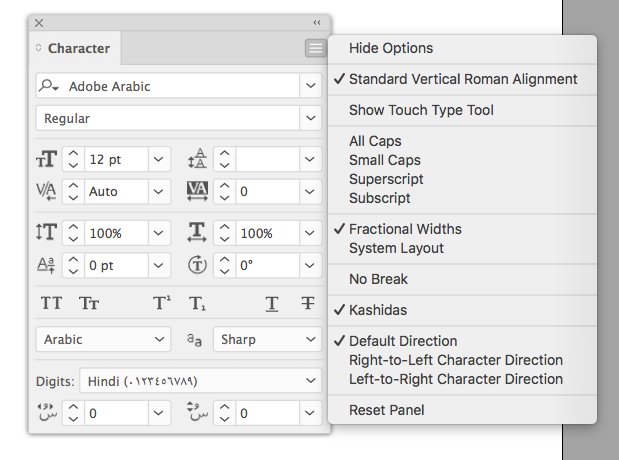Select Show Touch Type Tool
This screenshot has width=619, height=460.
(421, 110)
